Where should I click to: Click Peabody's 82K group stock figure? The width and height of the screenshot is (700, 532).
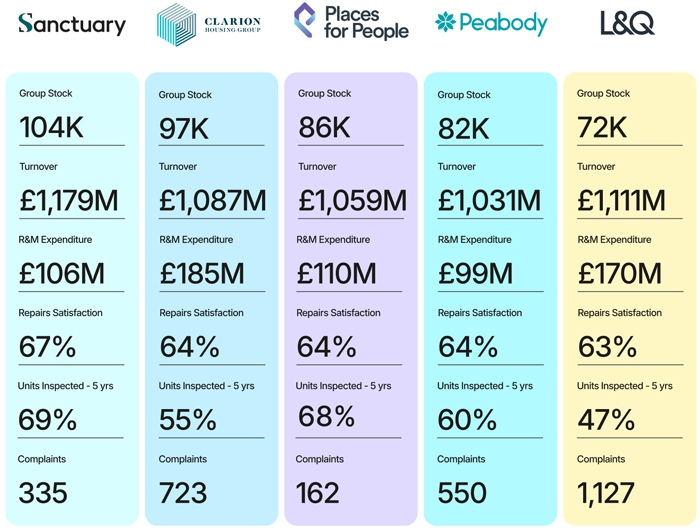click(464, 127)
